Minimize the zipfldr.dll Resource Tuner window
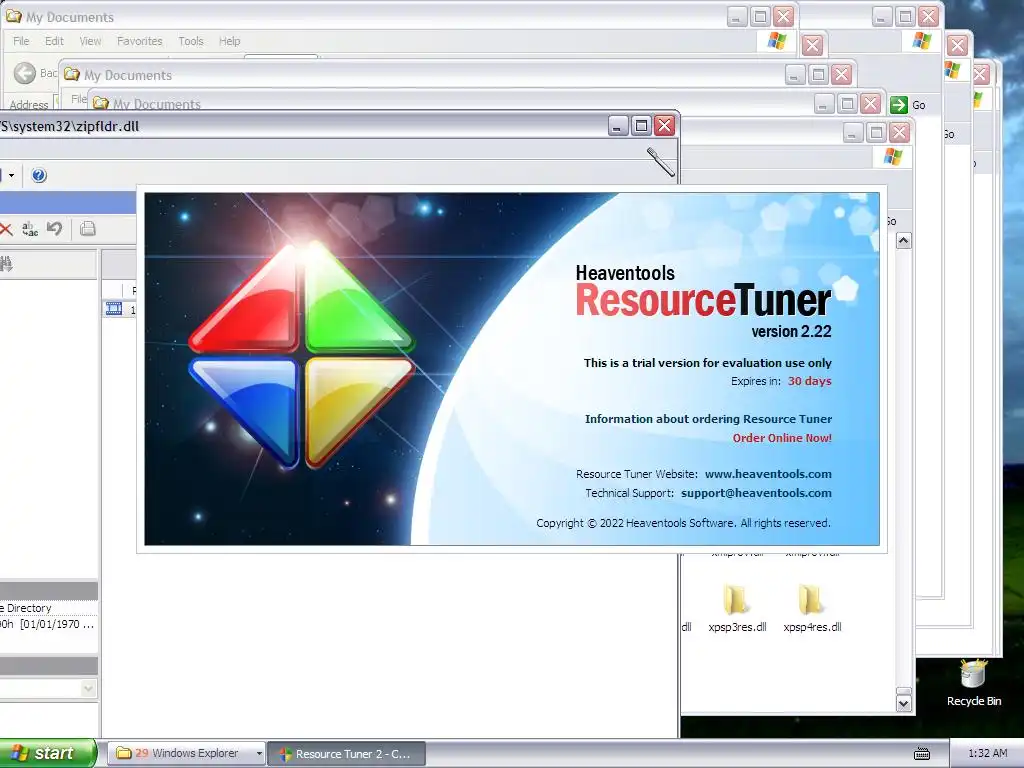Viewport: 1024px width, 768px height. 618,125
